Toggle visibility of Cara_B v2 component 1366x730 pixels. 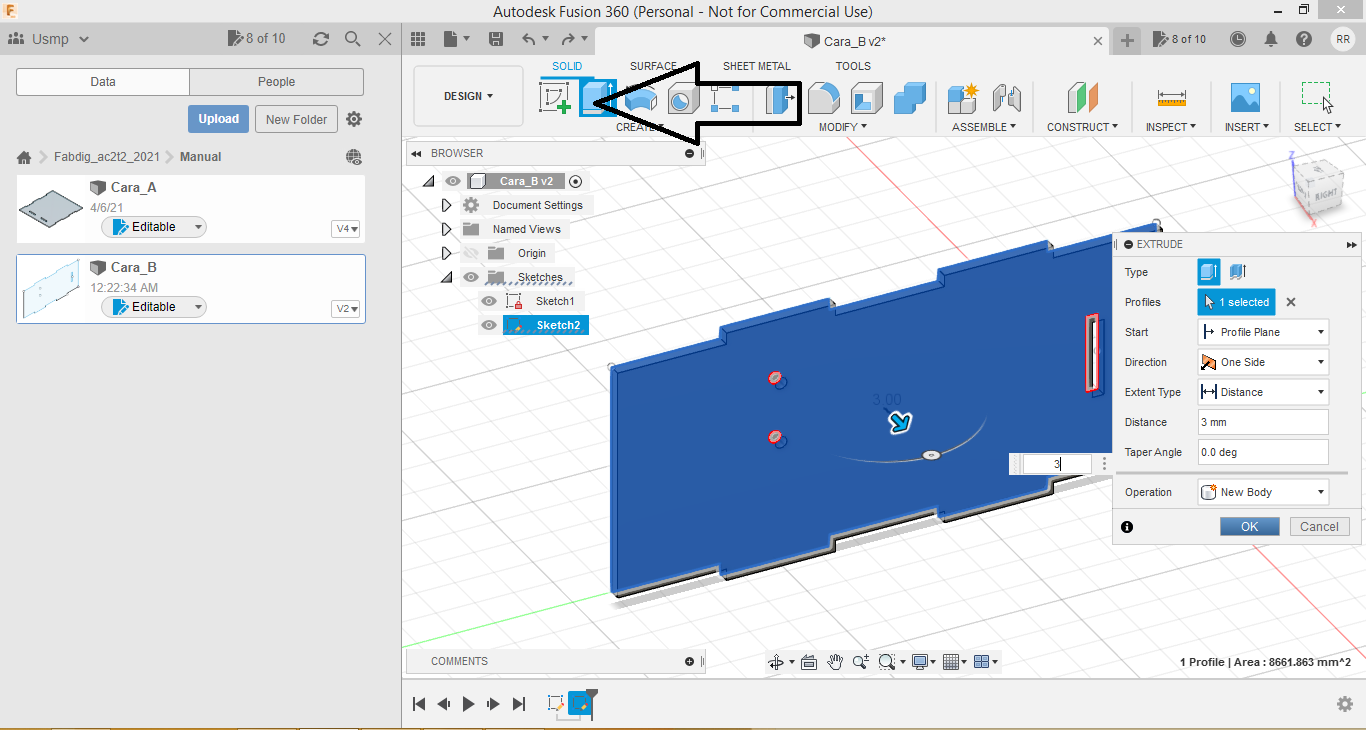pos(454,181)
